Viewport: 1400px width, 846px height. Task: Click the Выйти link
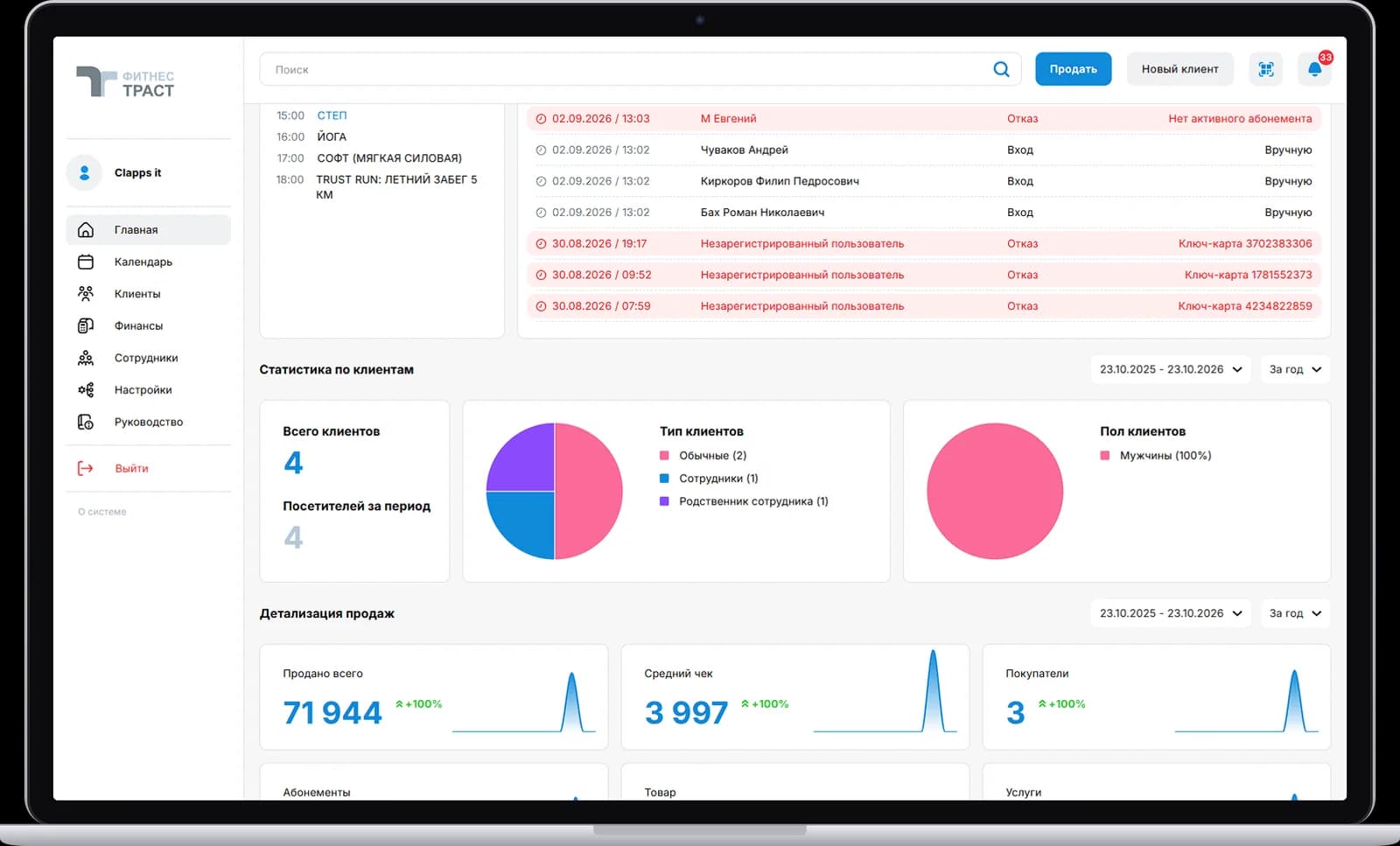point(131,468)
